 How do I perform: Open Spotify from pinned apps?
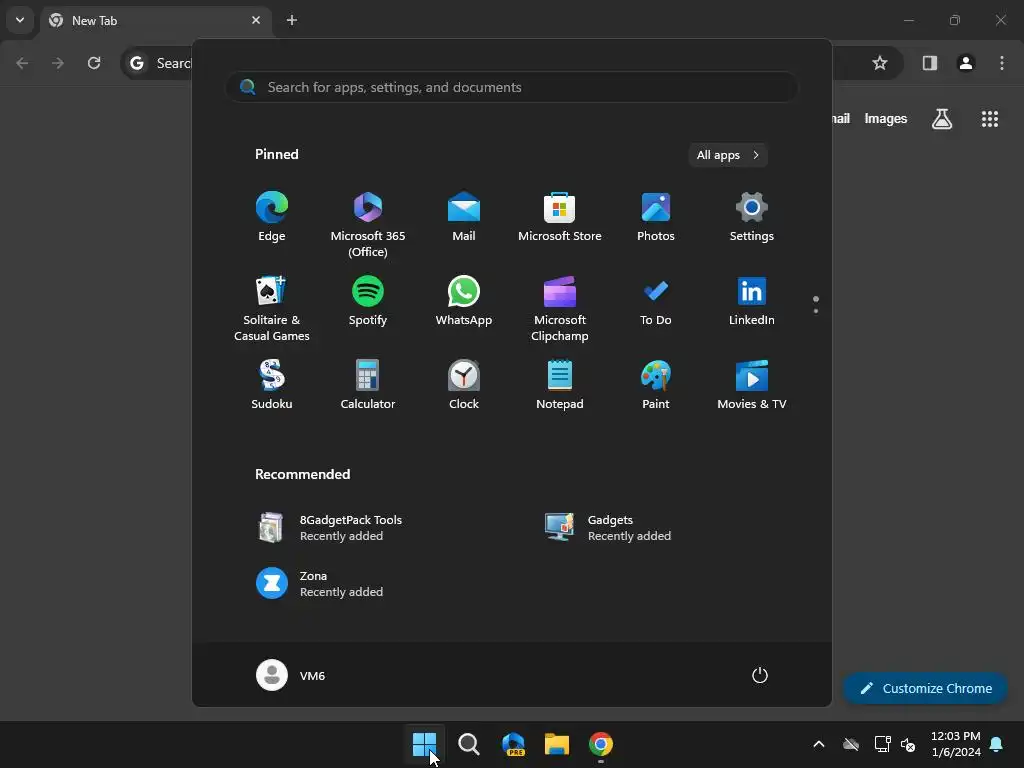click(368, 302)
